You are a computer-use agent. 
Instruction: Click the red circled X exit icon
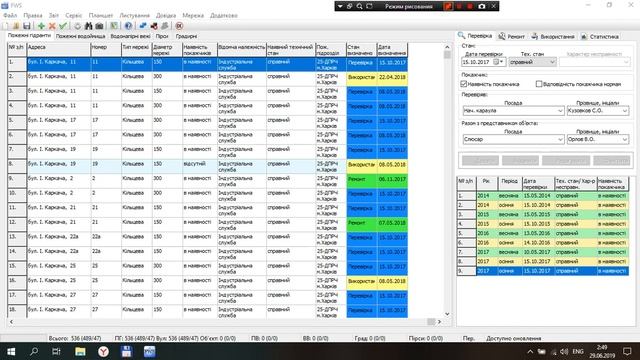[x=179, y=26]
